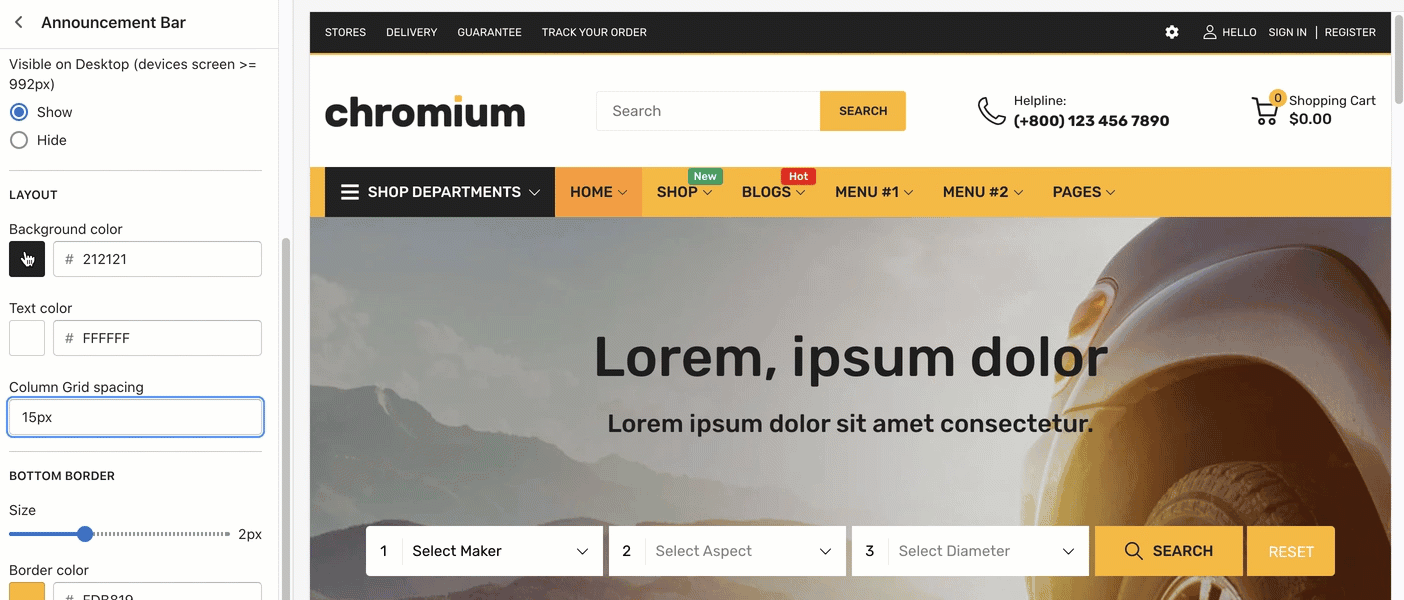1404x600 pixels.
Task: Open the Background color swatch
Action: click(x=27, y=259)
